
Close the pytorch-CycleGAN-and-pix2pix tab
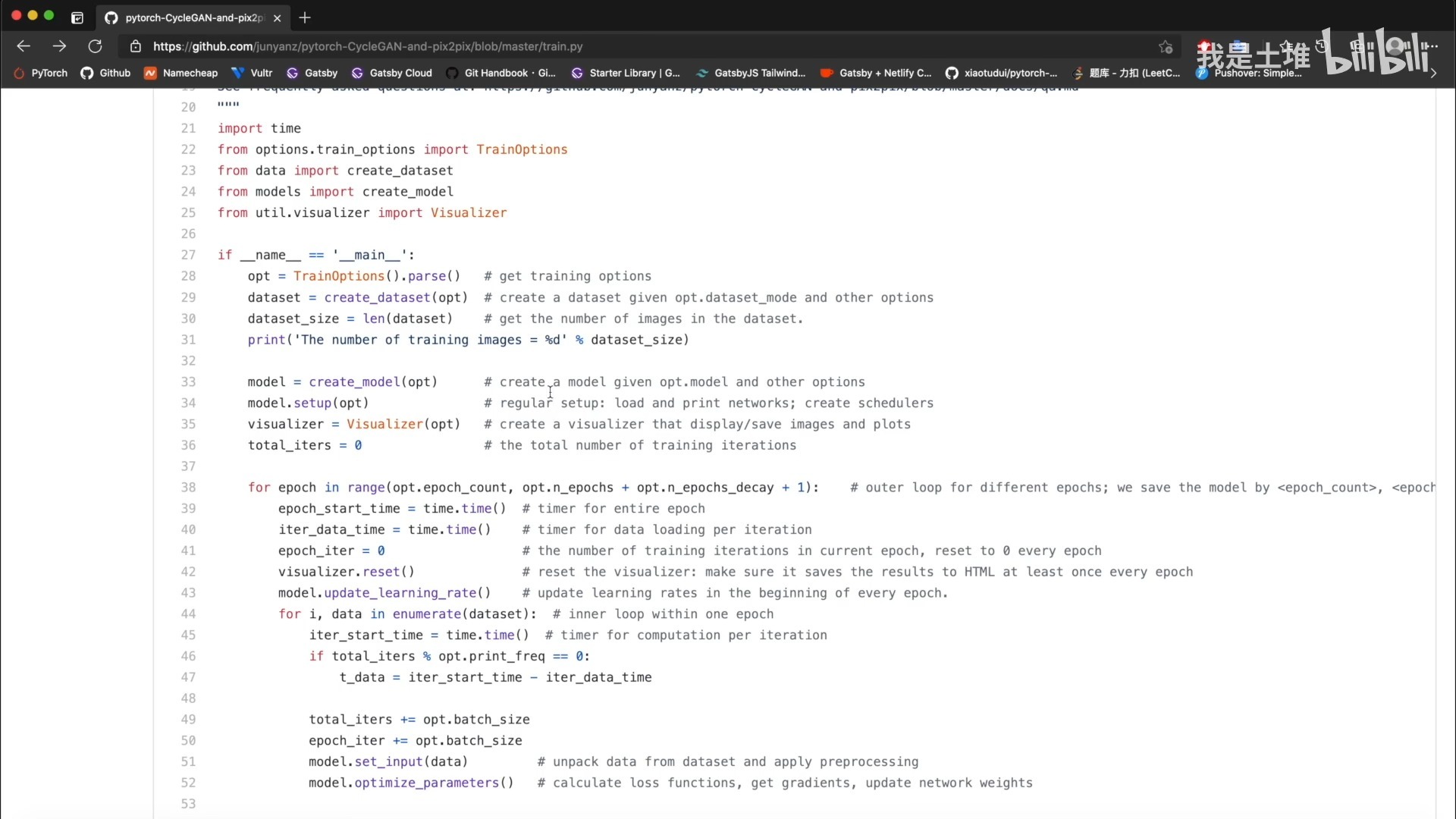point(277,17)
